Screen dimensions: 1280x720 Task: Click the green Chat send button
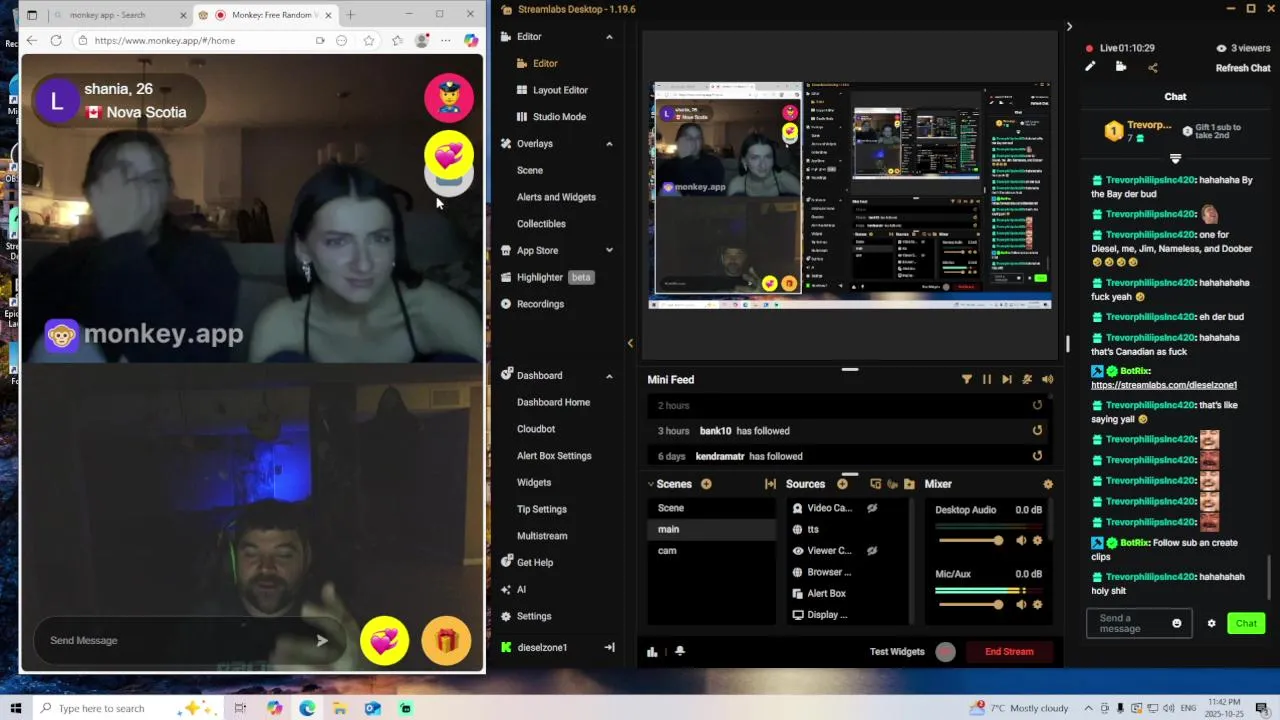(1246, 623)
